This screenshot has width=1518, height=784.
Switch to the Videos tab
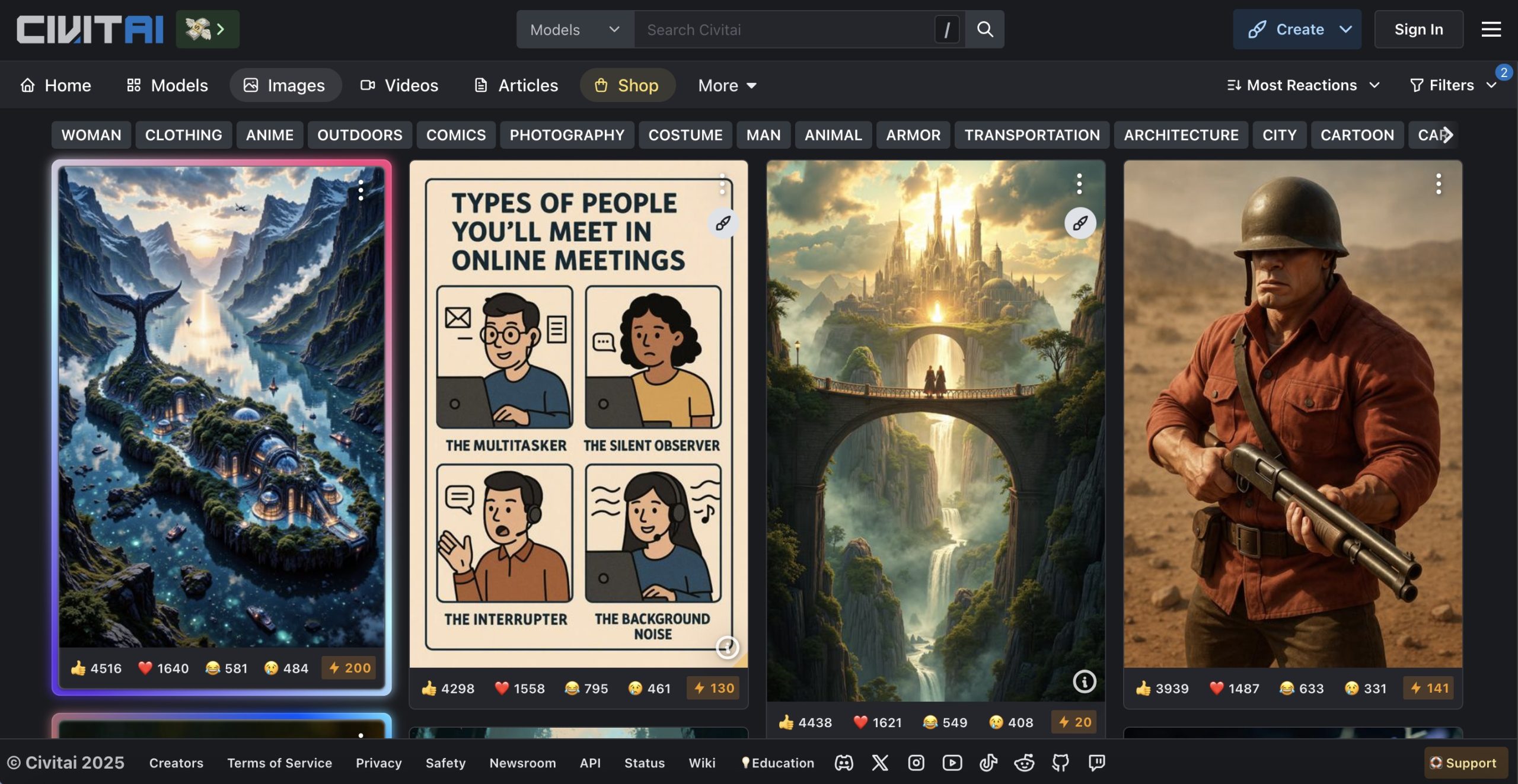[x=400, y=85]
